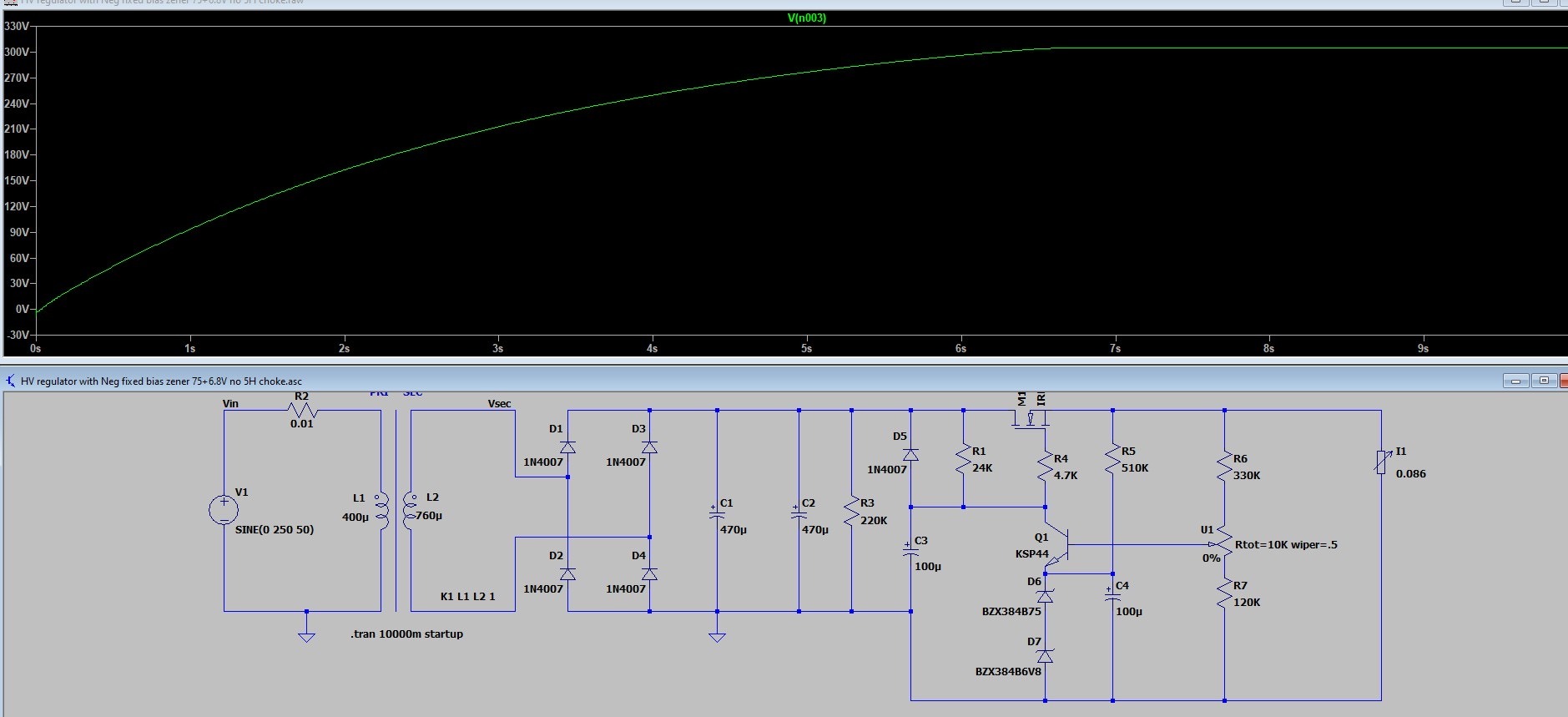The height and width of the screenshot is (717, 1568).
Task: Select resistor R1 symbol
Action: (x=963, y=459)
